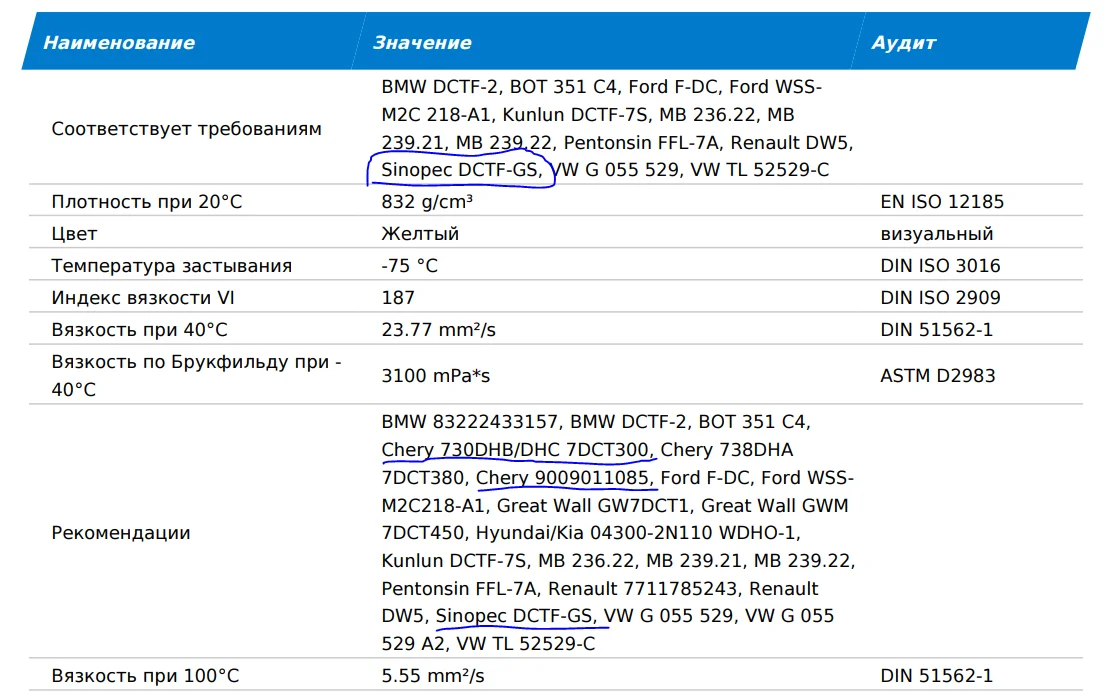Click the 'ASTM D2983' audit cell
The height and width of the screenshot is (696, 1105).
click(x=938, y=376)
